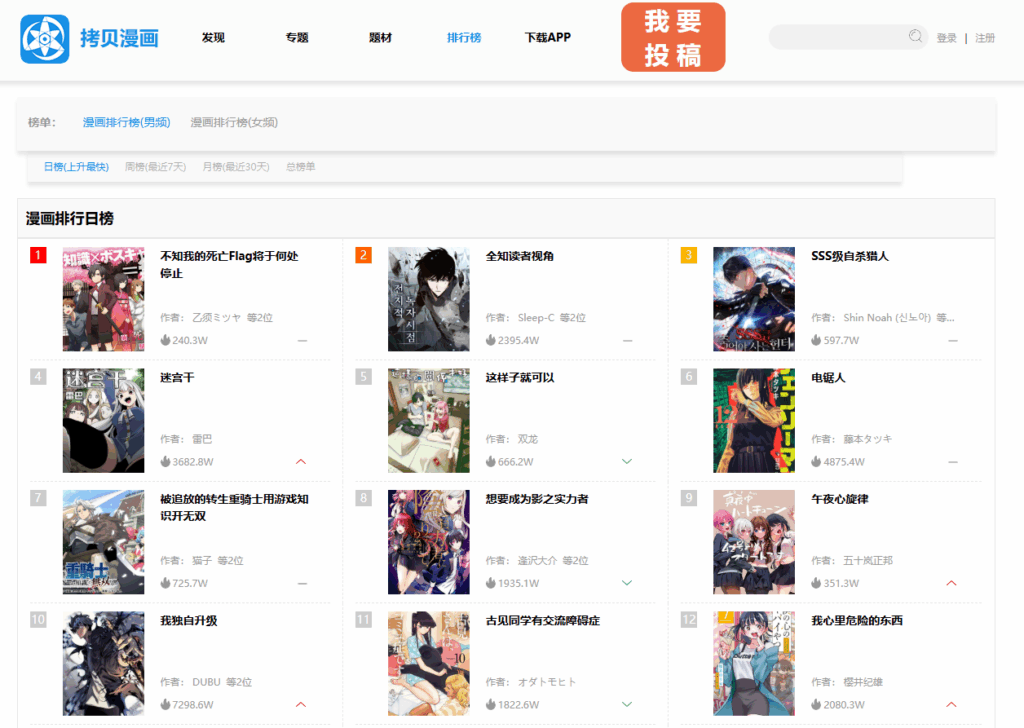
Task: Click flame popularity icon next to 7298.6W
Action: [165, 704]
